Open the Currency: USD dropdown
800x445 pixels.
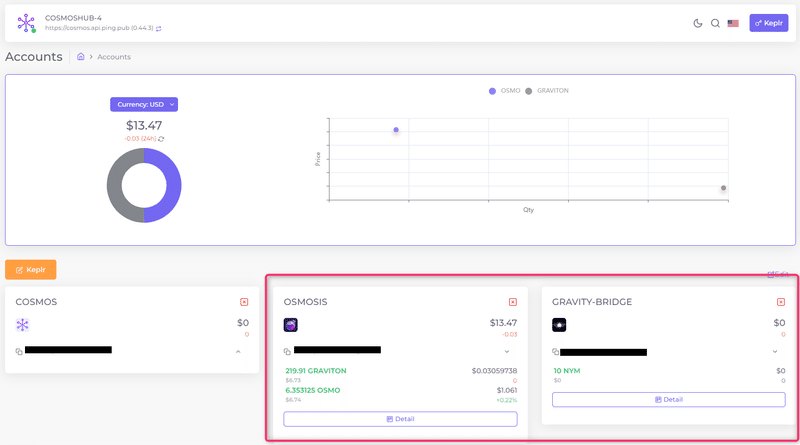tap(144, 104)
